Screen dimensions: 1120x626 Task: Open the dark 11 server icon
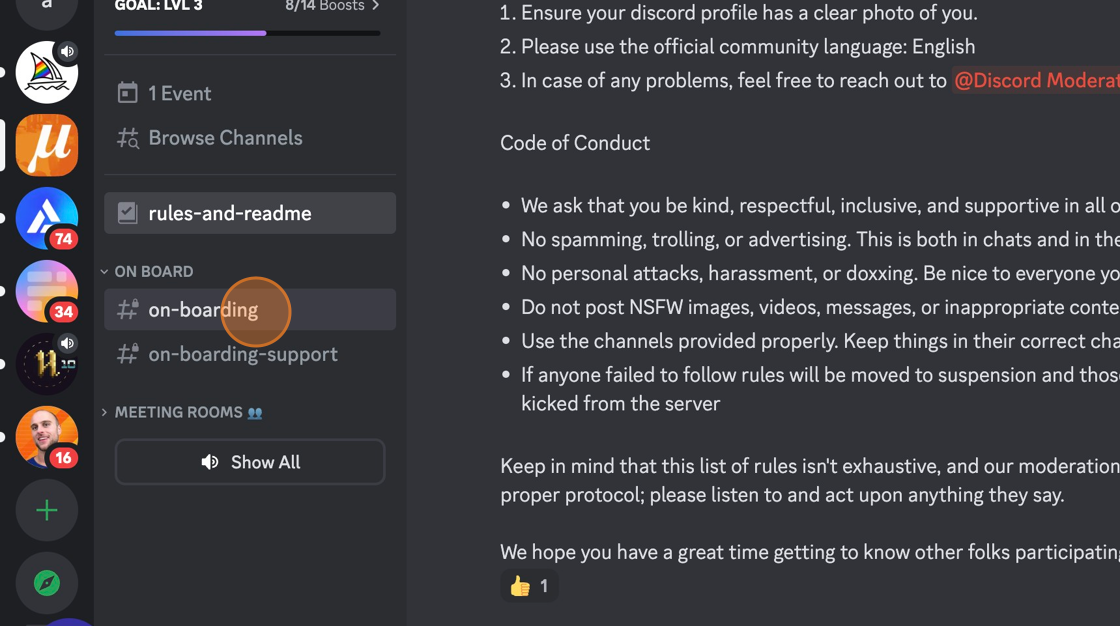click(x=46, y=364)
